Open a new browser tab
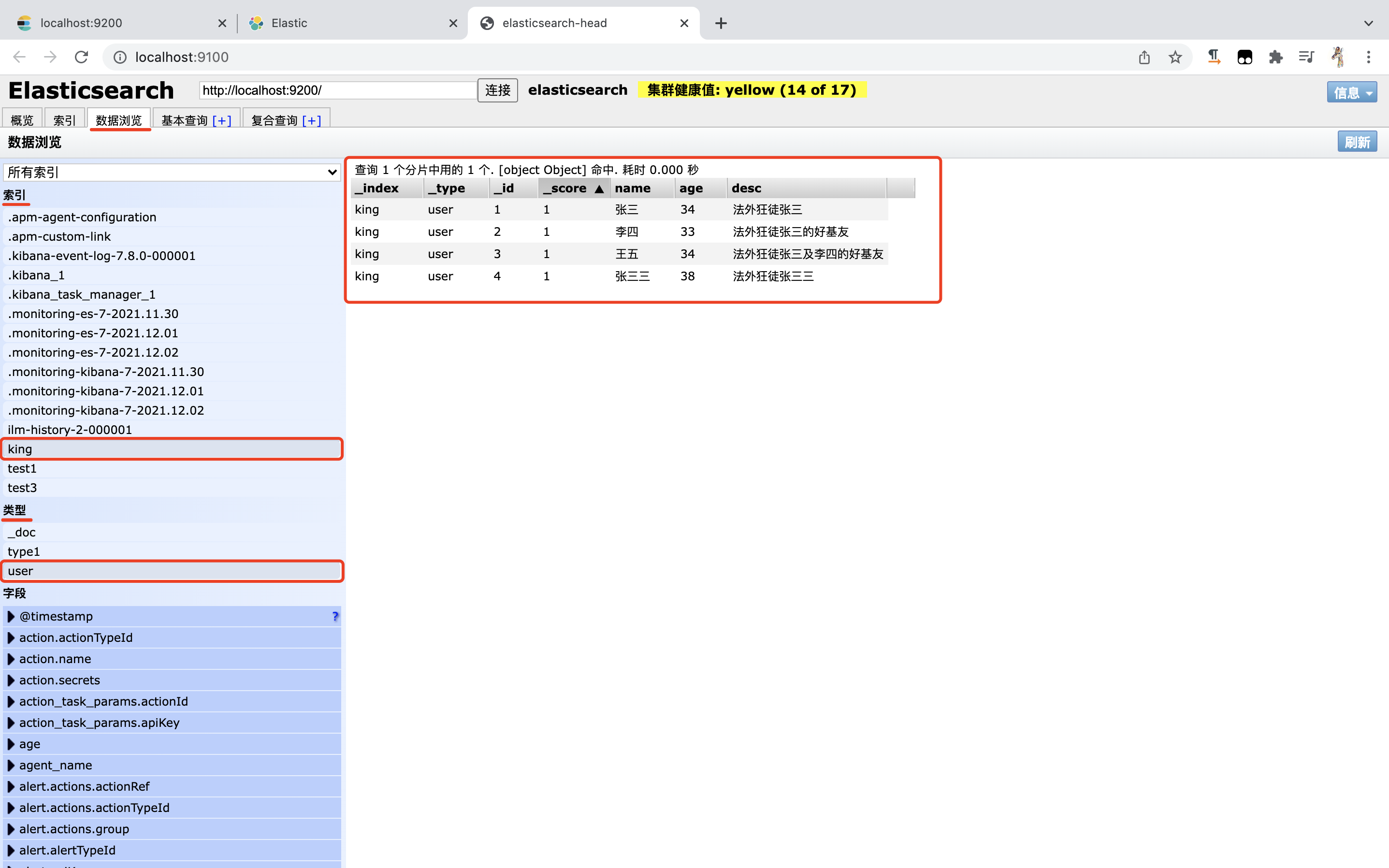The height and width of the screenshot is (868, 1389). (721, 23)
